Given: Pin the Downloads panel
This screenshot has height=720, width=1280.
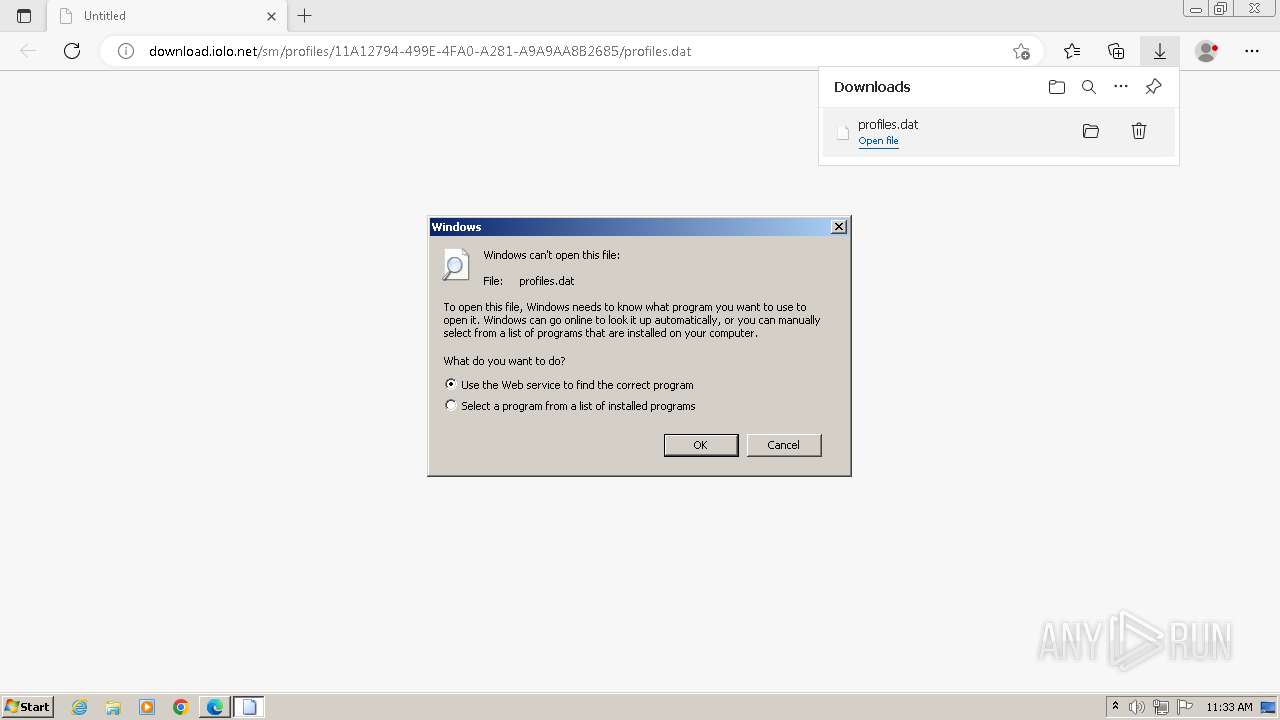Looking at the screenshot, I should pyautogui.click(x=1153, y=87).
